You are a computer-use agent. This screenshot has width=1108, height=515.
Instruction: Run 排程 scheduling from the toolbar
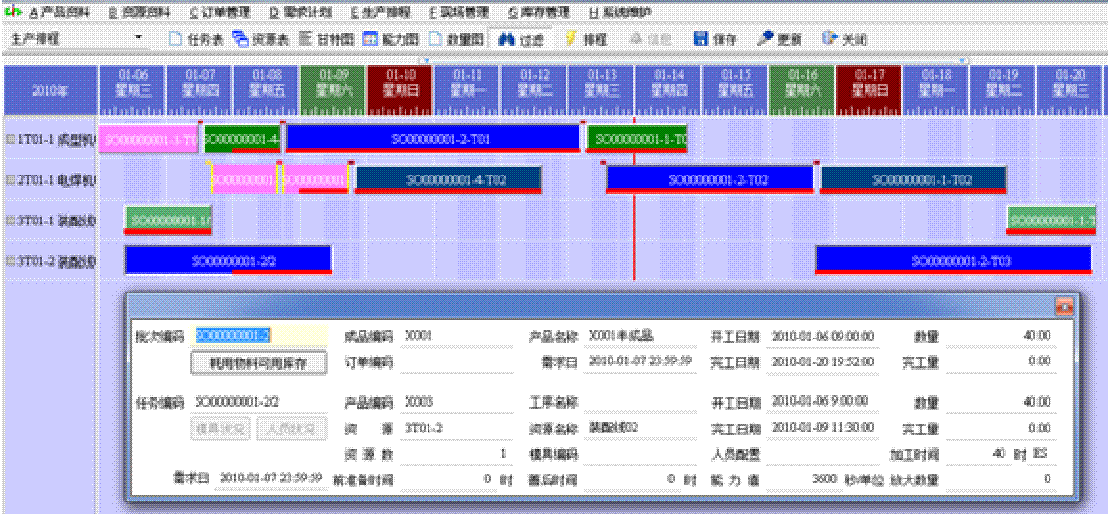pyautogui.click(x=585, y=40)
